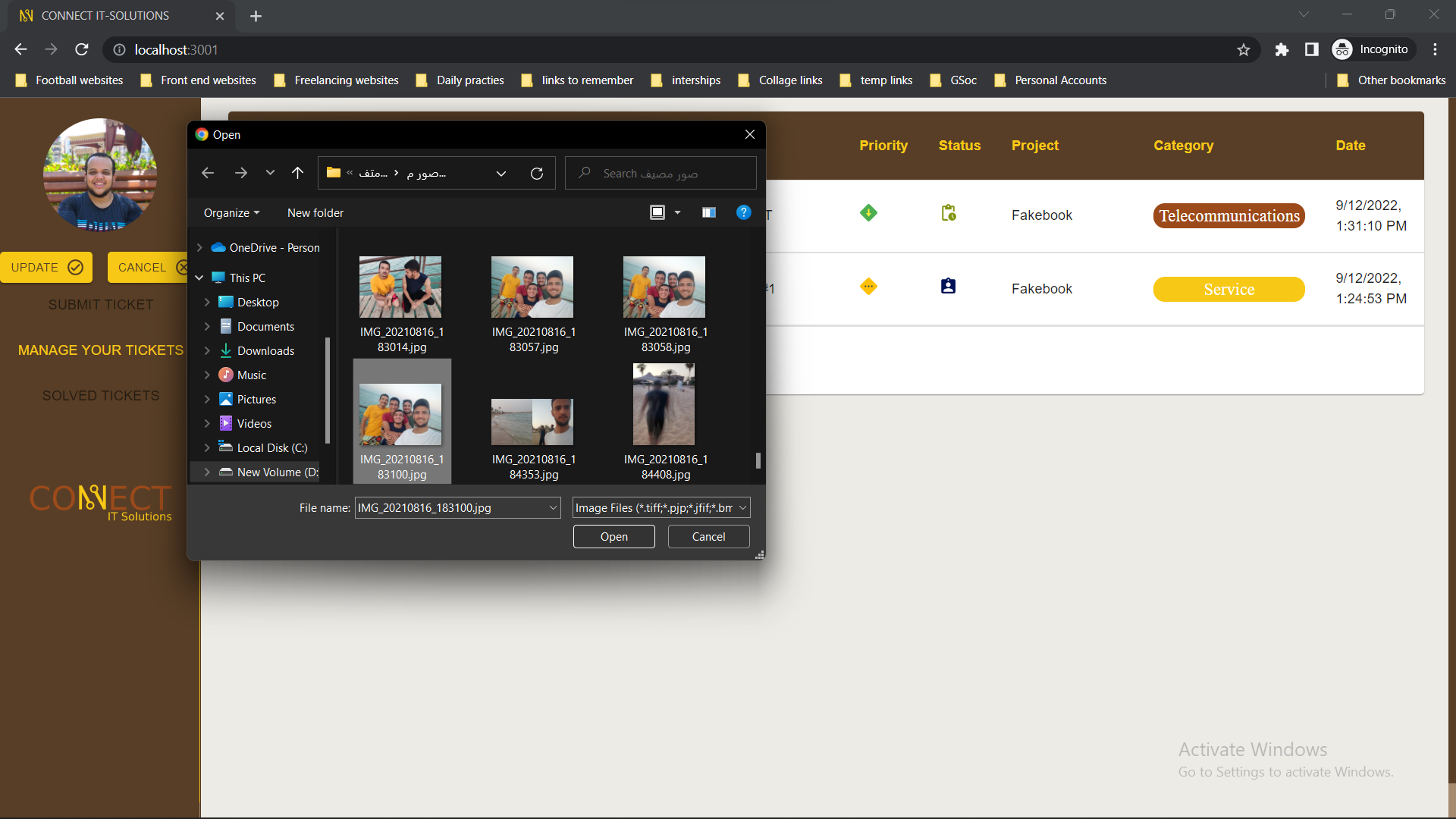
Task: Select Local Disk (C:) in tree
Action: point(271,448)
